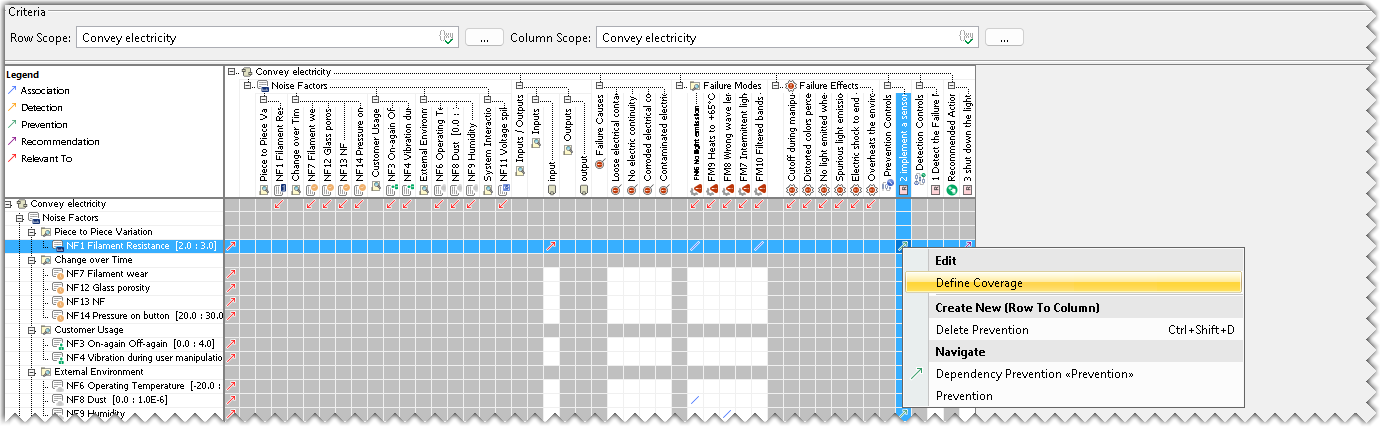Click the red arrow cell in NF12 Glass porosity row
This screenshot has width=1381, height=428.
232,288
